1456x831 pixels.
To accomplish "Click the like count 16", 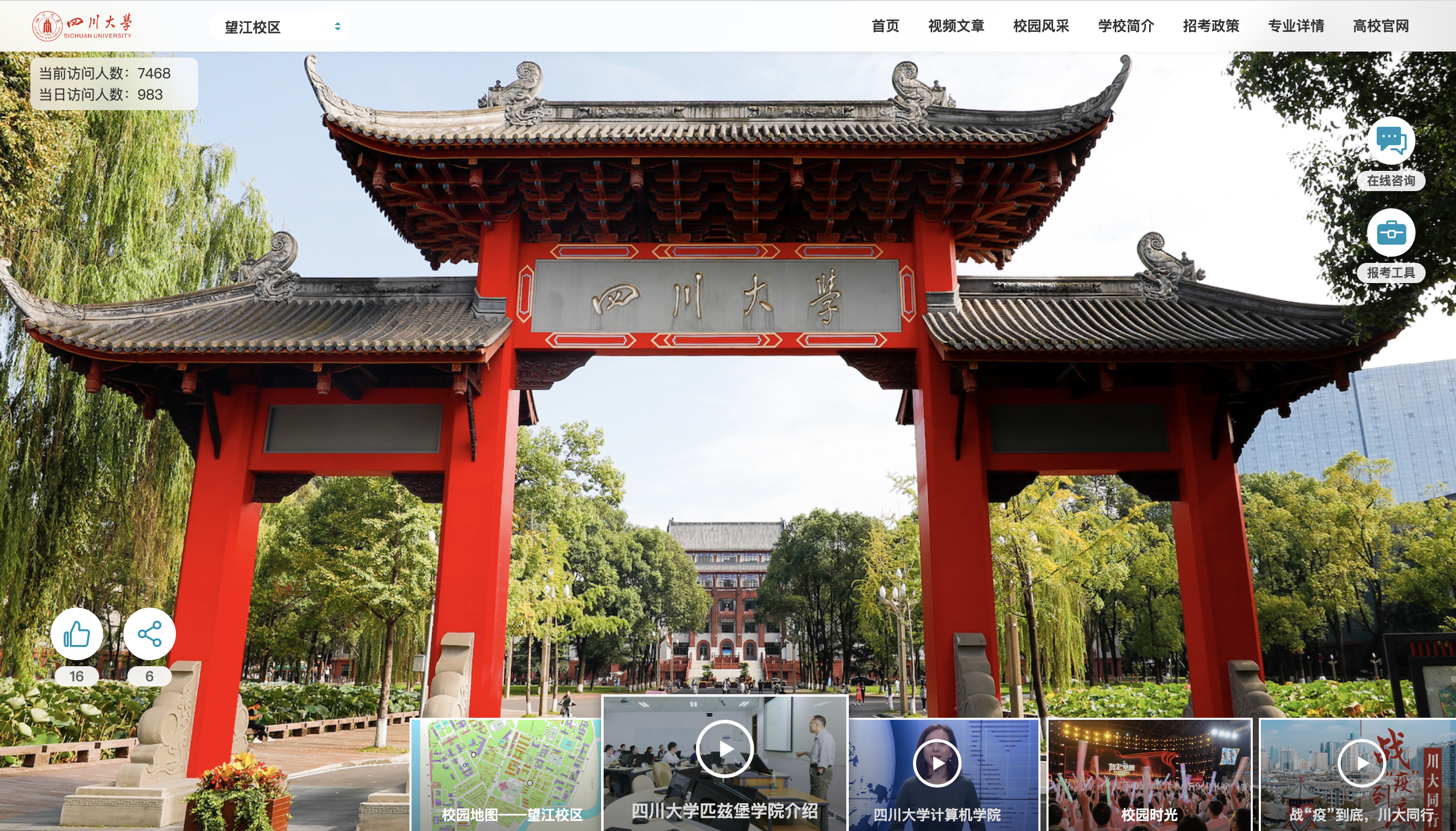I will click(x=76, y=676).
